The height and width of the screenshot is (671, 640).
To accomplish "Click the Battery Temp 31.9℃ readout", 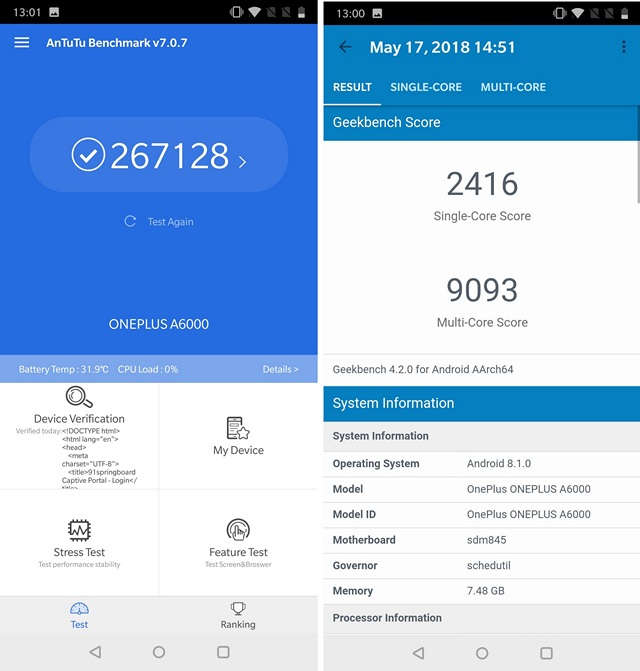I will (63, 369).
